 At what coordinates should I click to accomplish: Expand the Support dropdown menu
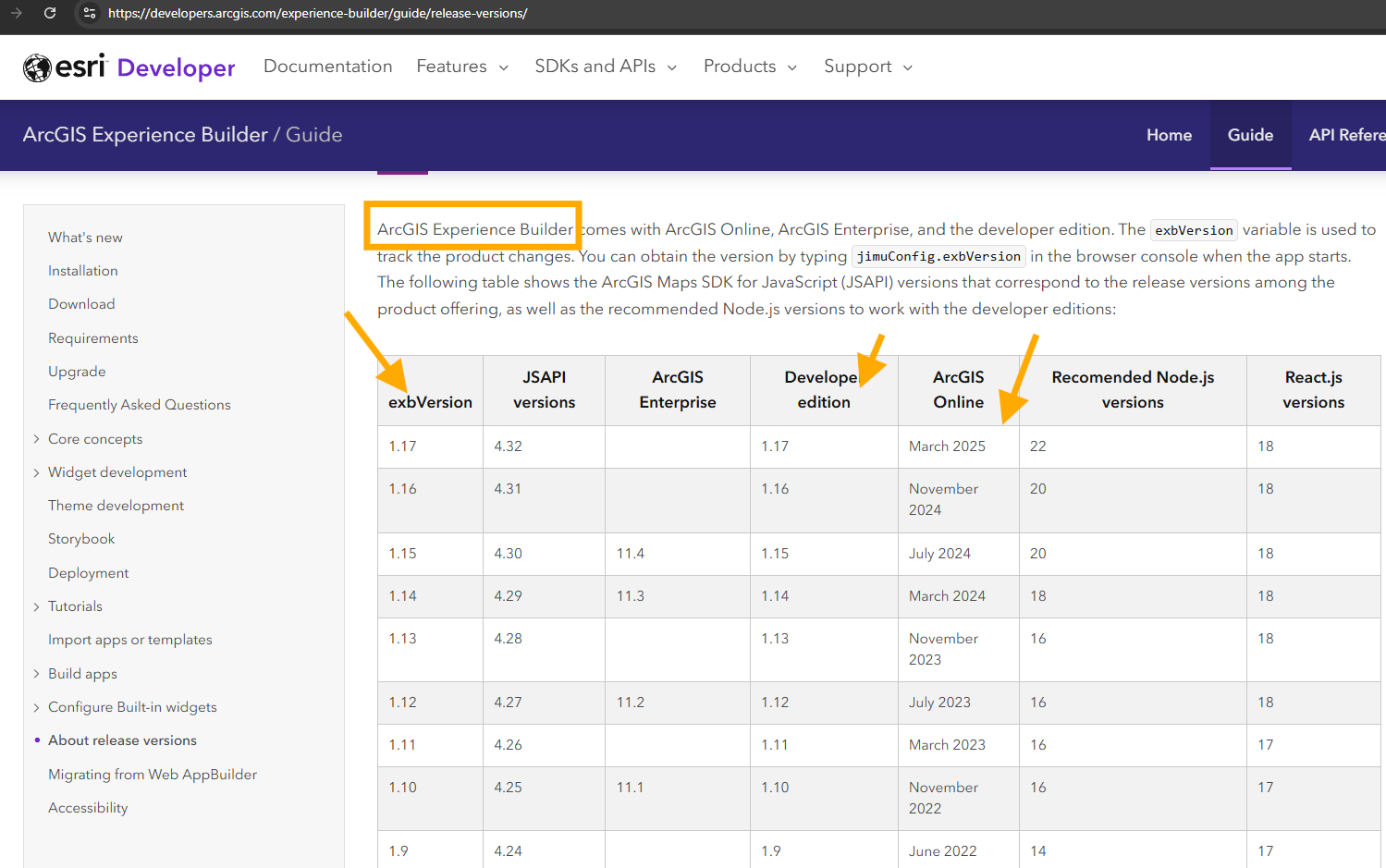click(x=868, y=67)
